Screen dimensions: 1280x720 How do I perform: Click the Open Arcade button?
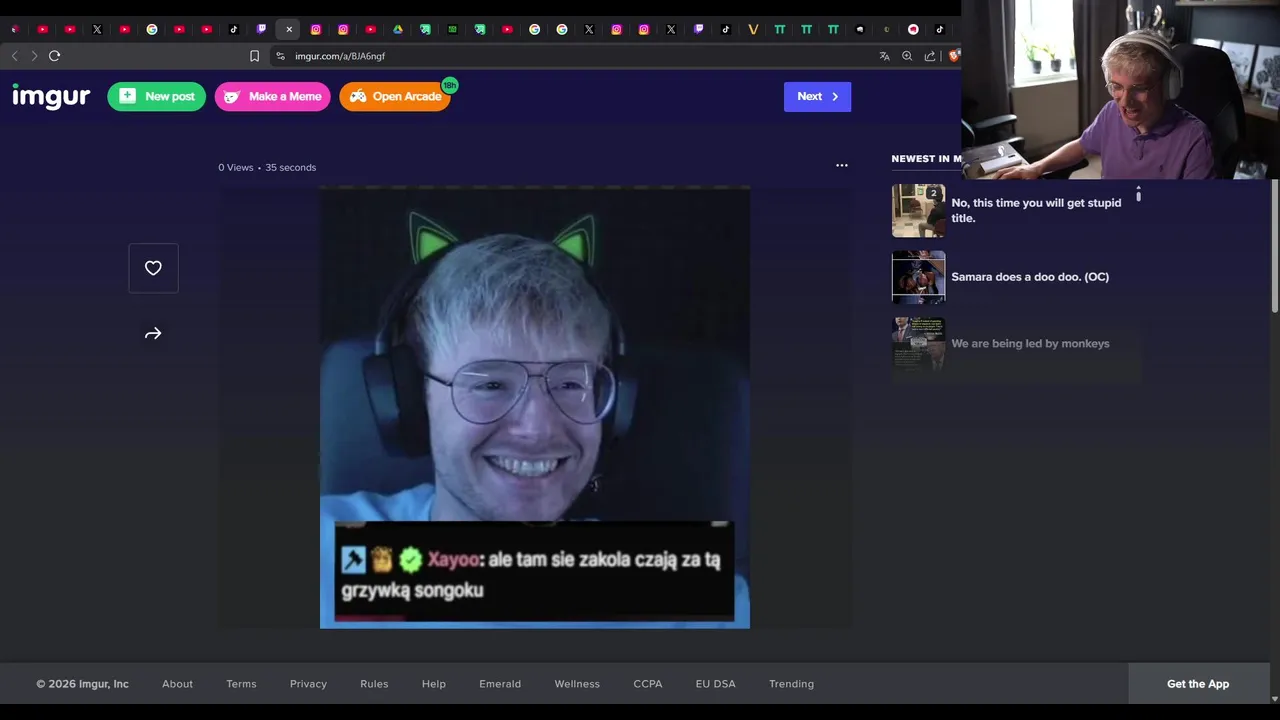coord(395,96)
